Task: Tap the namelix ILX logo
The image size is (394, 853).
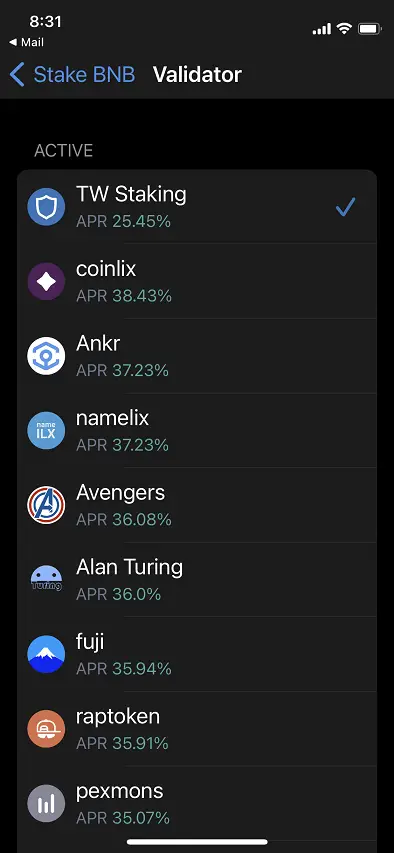Action: point(46,430)
